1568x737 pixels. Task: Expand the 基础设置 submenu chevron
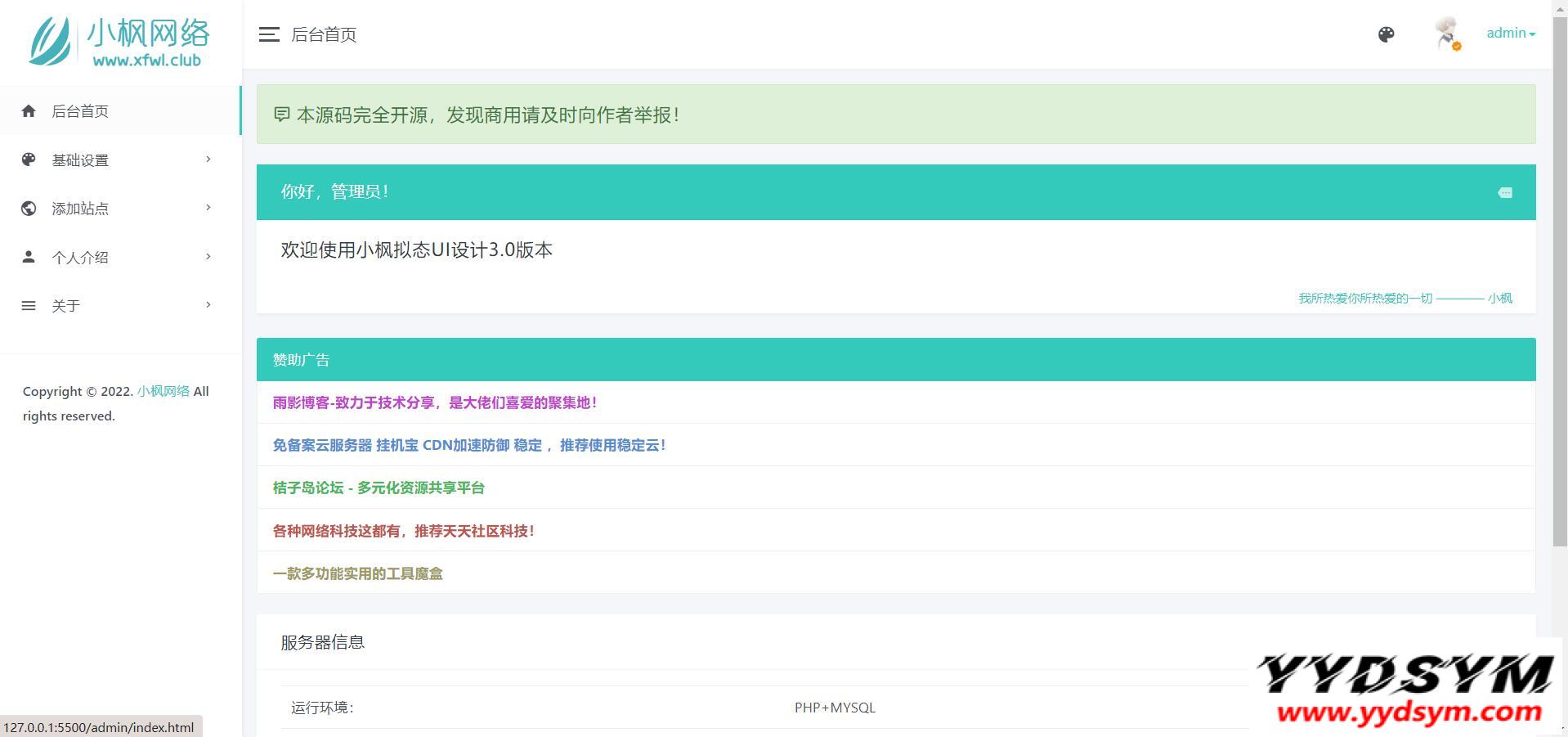[x=208, y=160]
